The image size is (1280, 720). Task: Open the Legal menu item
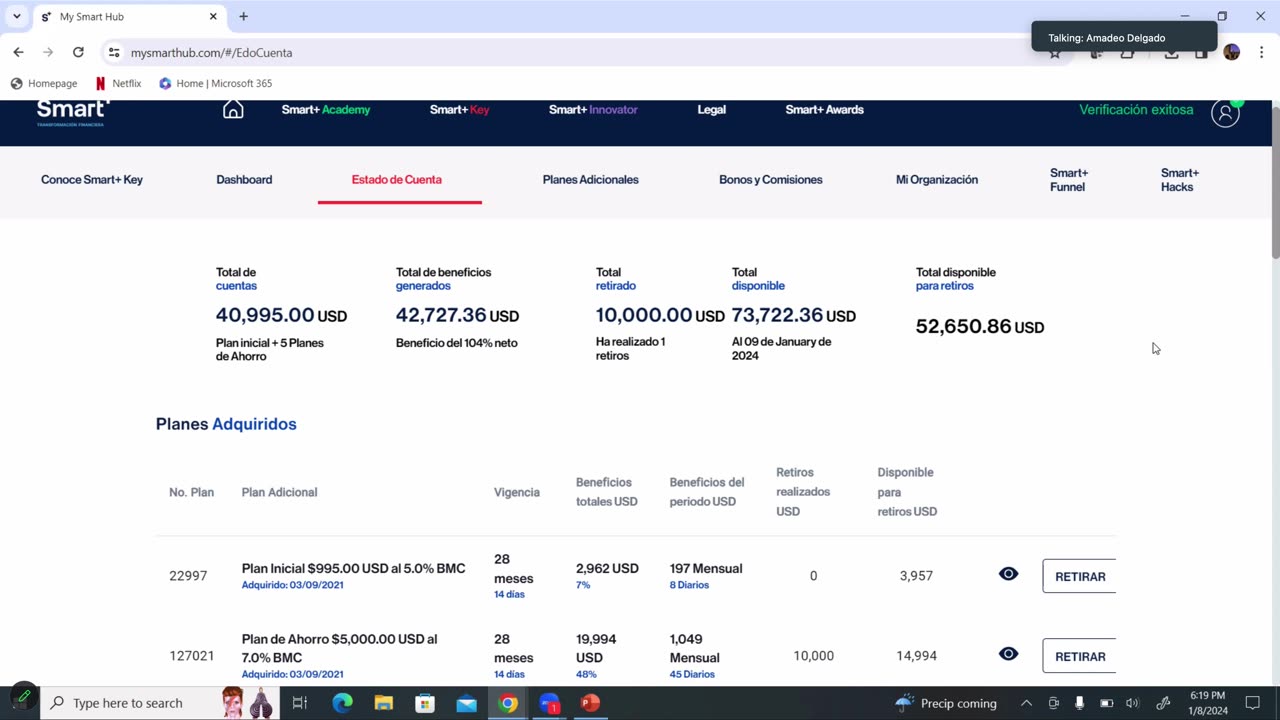(711, 110)
